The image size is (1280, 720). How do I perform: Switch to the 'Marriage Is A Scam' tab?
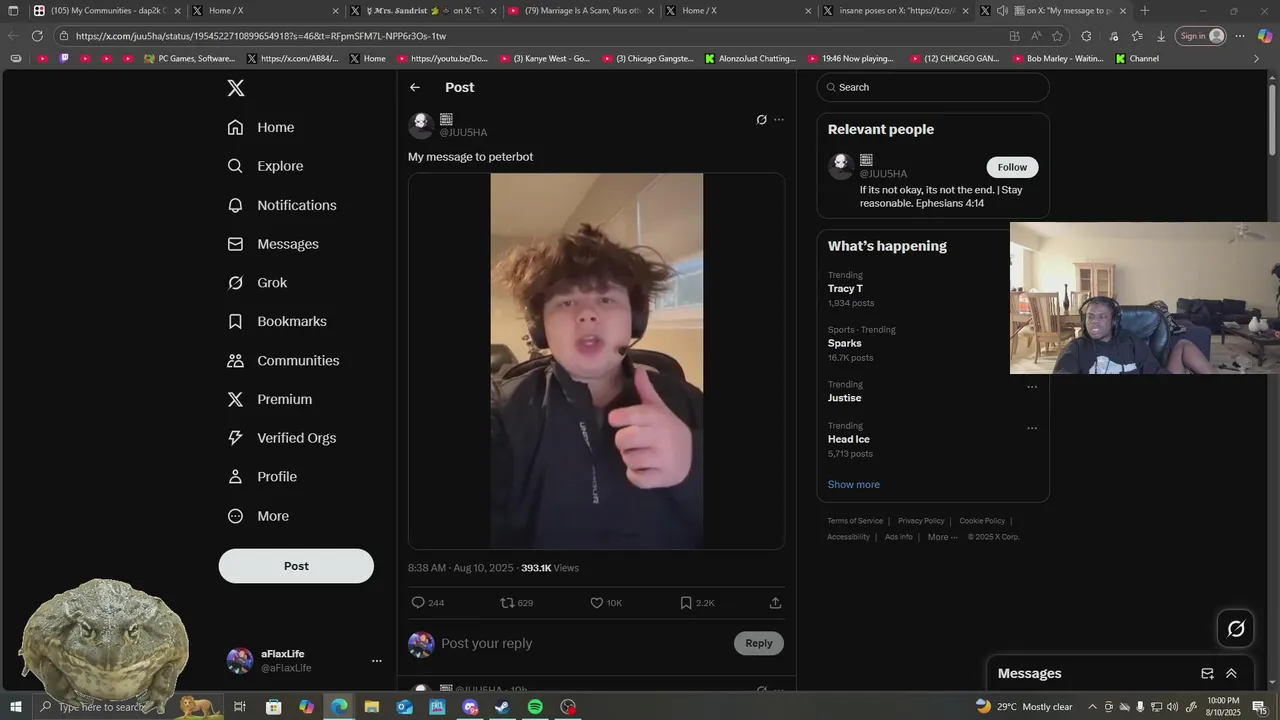pyautogui.click(x=582, y=11)
